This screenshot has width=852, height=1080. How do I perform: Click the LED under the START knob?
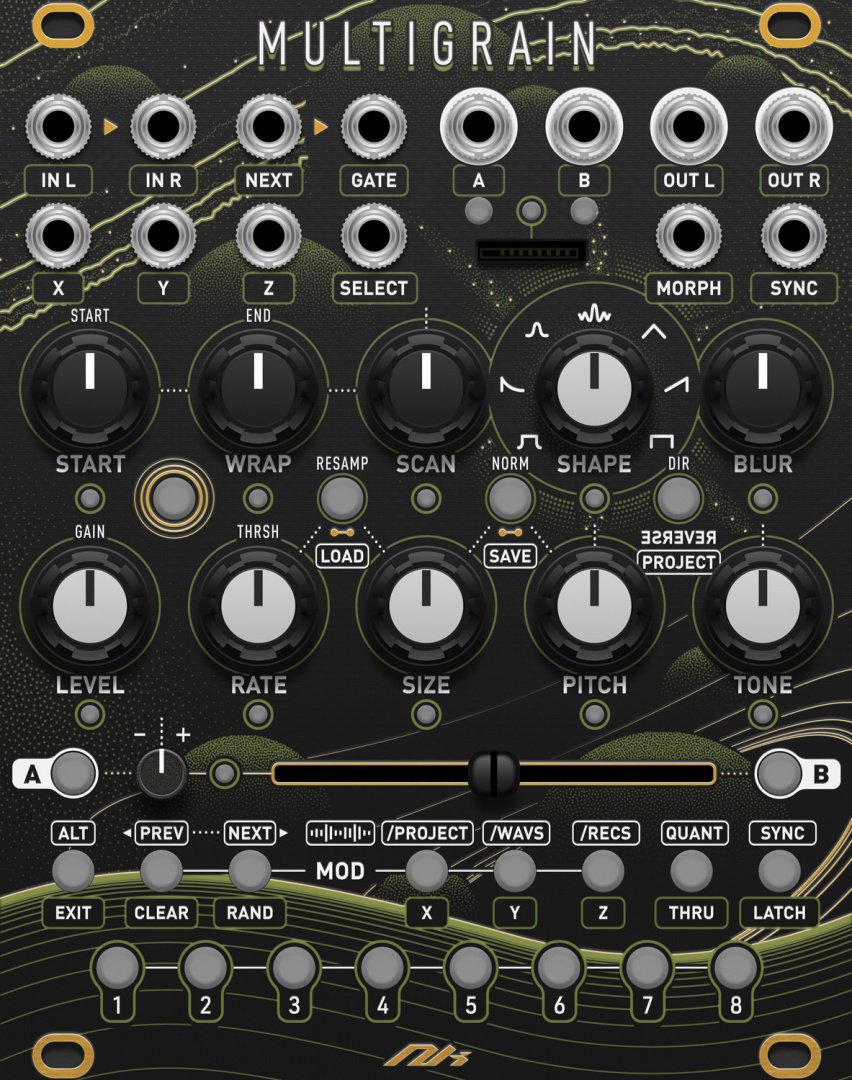click(90, 498)
